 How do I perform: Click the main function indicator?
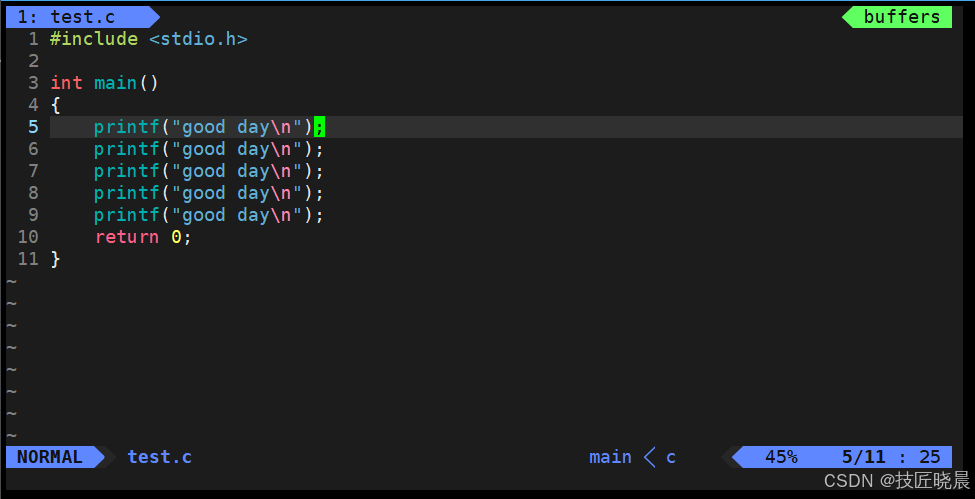pyautogui.click(x=610, y=457)
